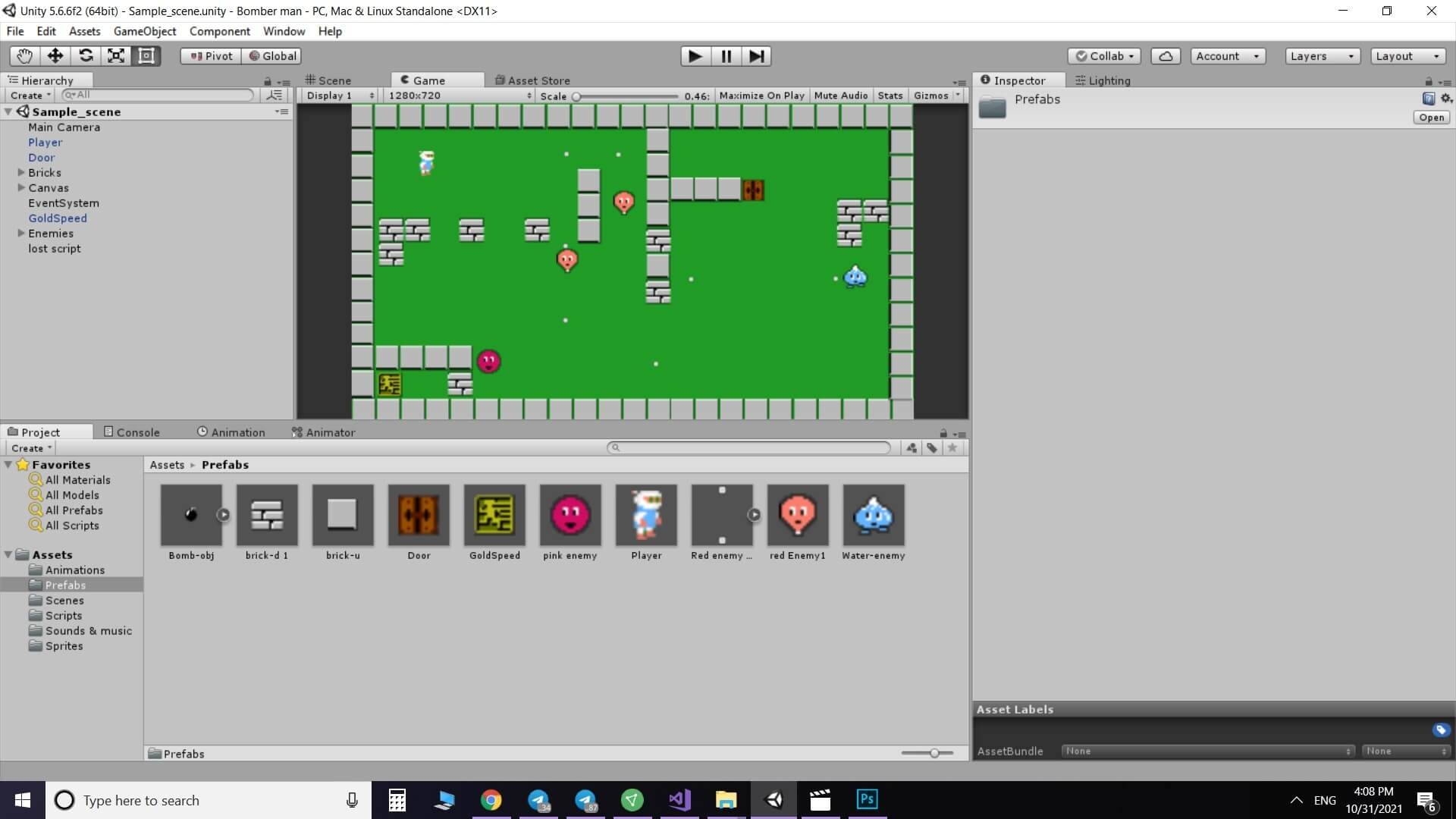Open the Layout dropdown

point(1408,56)
